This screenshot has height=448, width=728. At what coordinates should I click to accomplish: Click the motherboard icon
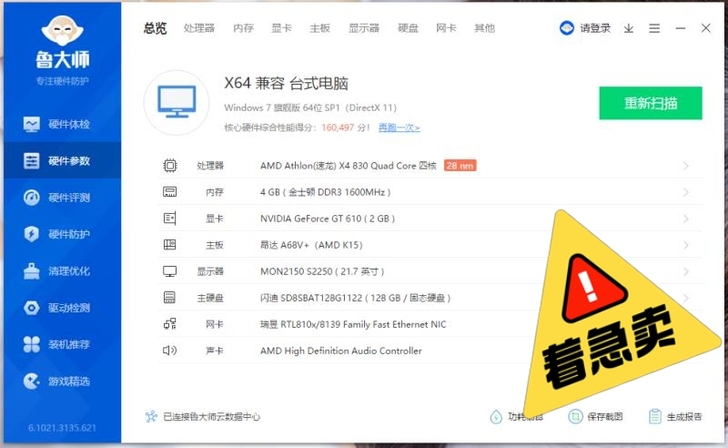(x=170, y=245)
